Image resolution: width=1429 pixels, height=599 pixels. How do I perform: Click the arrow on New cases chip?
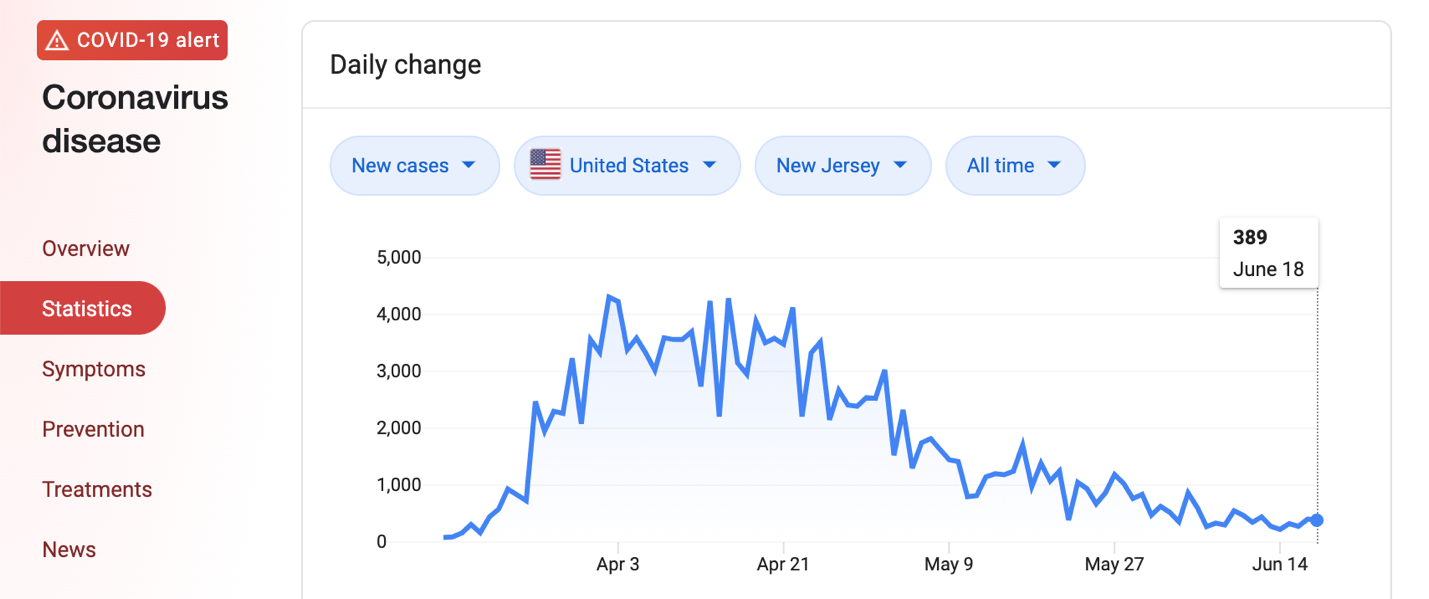468,165
